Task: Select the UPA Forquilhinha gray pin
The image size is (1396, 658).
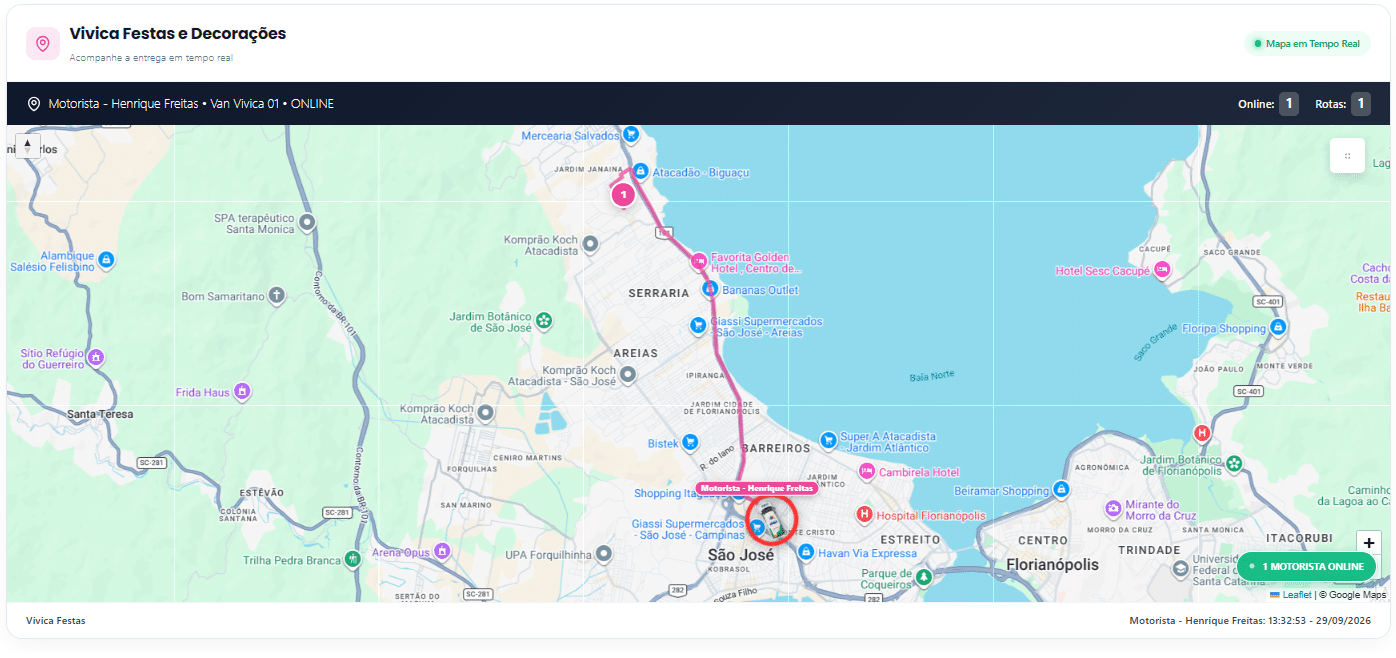Action: point(603,553)
